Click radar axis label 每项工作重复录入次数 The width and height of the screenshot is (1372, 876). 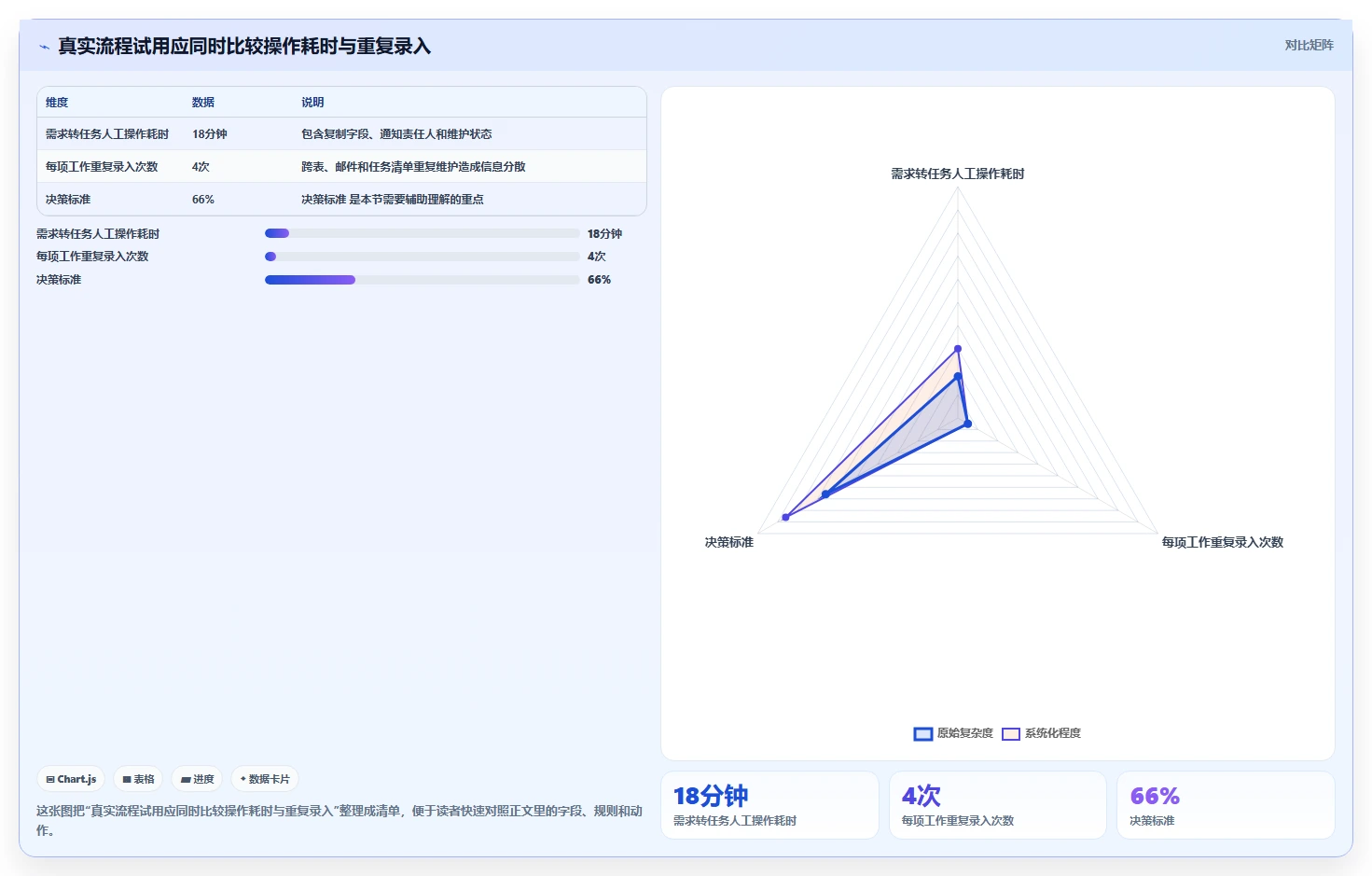click(x=1223, y=542)
